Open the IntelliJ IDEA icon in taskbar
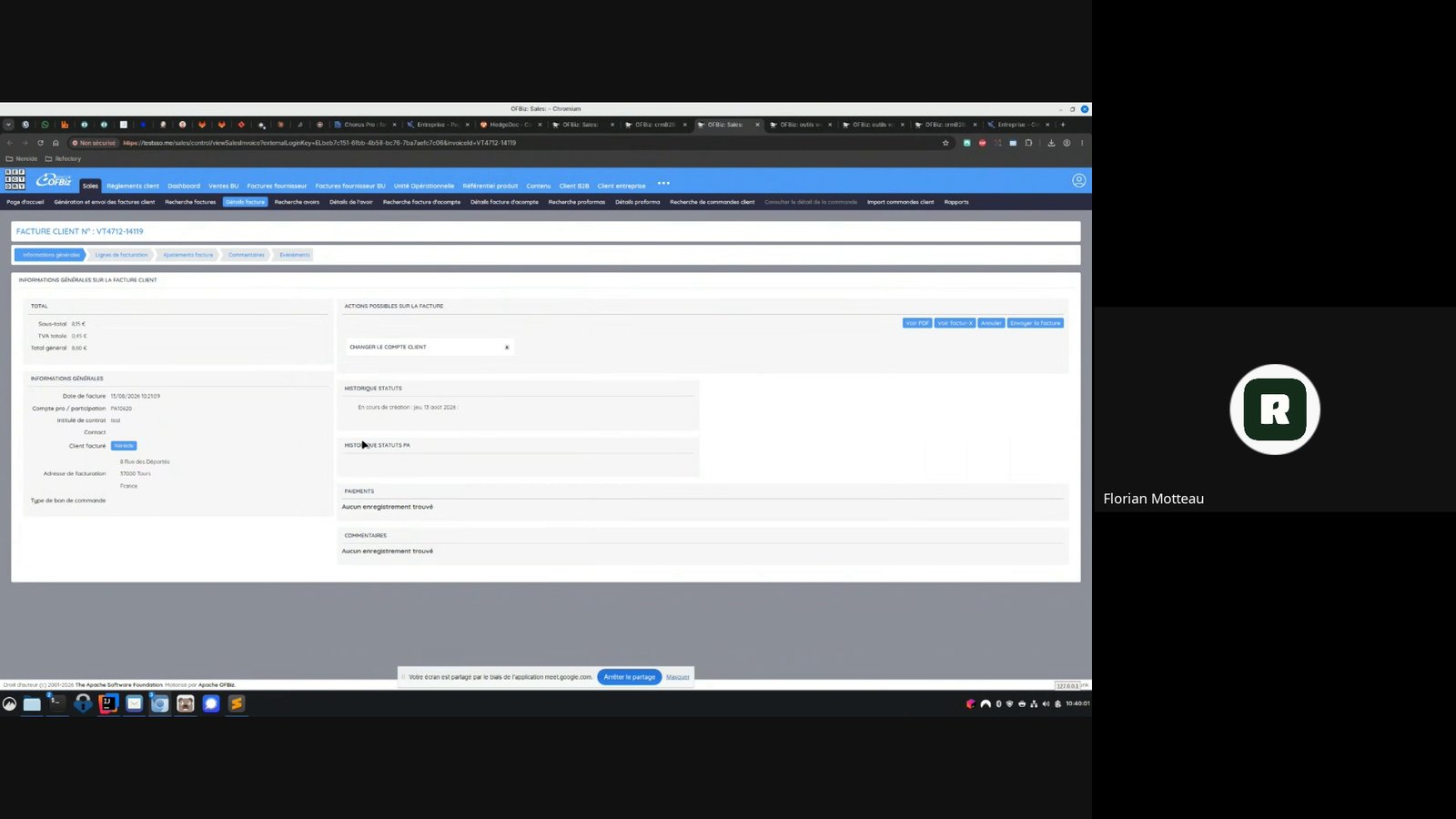The image size is (1456, 819). [x=108, y=703]
